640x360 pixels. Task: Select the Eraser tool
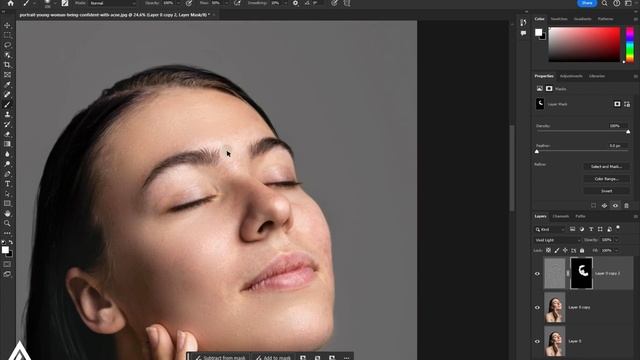7,134
